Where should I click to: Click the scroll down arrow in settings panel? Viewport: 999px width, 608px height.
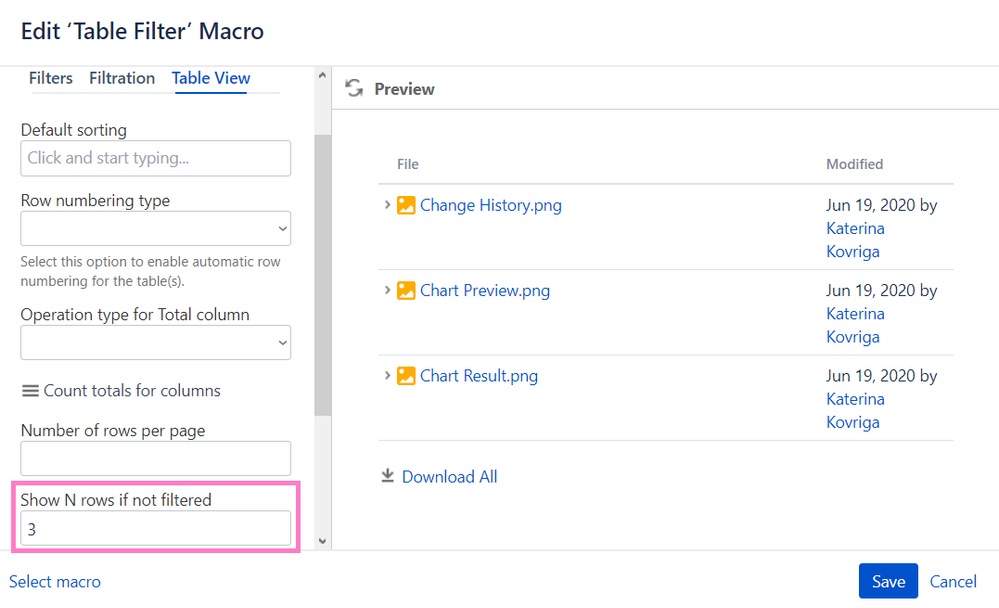pyautogui.click(x=322, y=541)
